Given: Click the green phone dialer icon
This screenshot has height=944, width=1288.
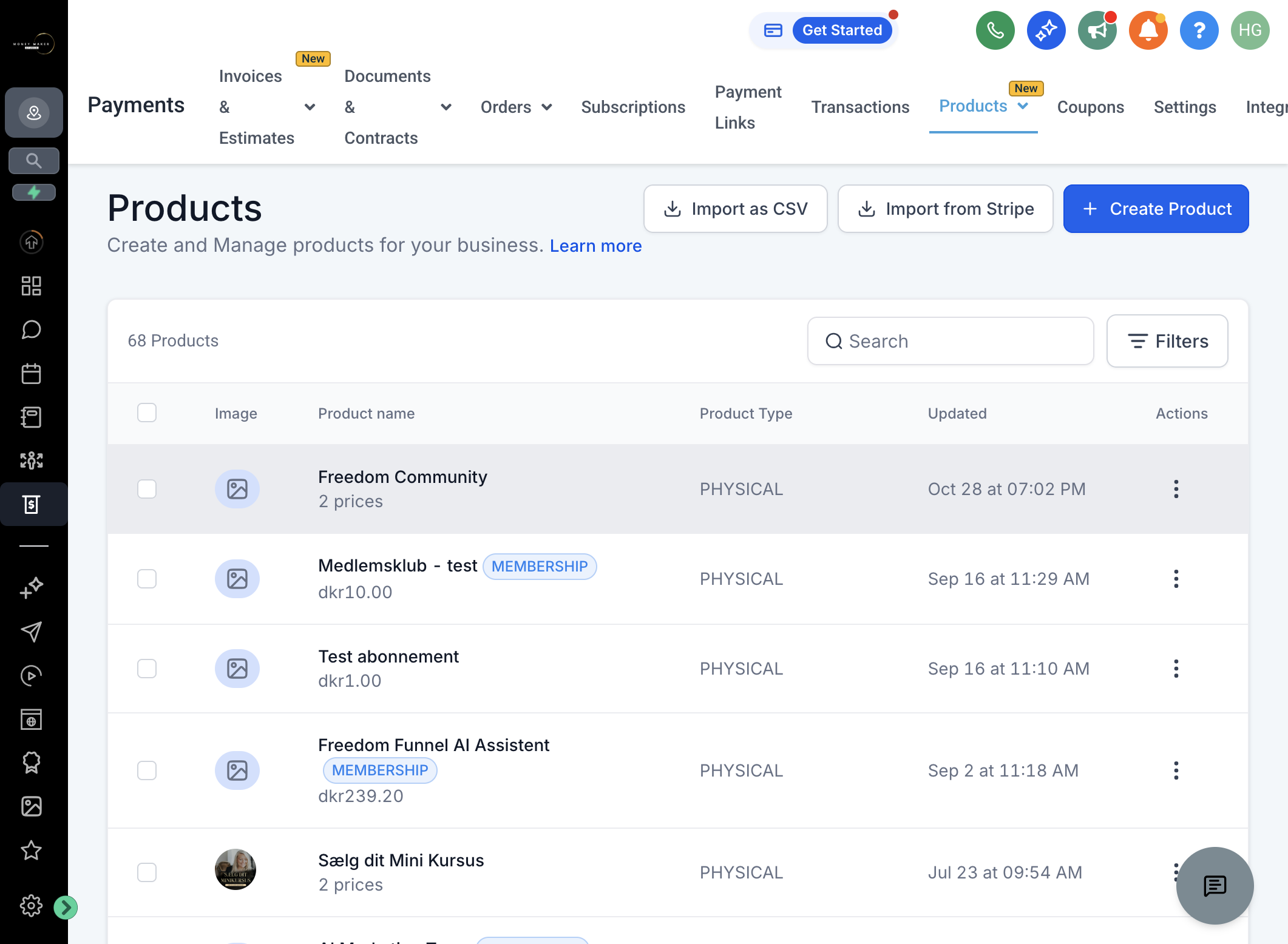Looking at the screenshot, I should pyautogui.click(x=995, y=30).
